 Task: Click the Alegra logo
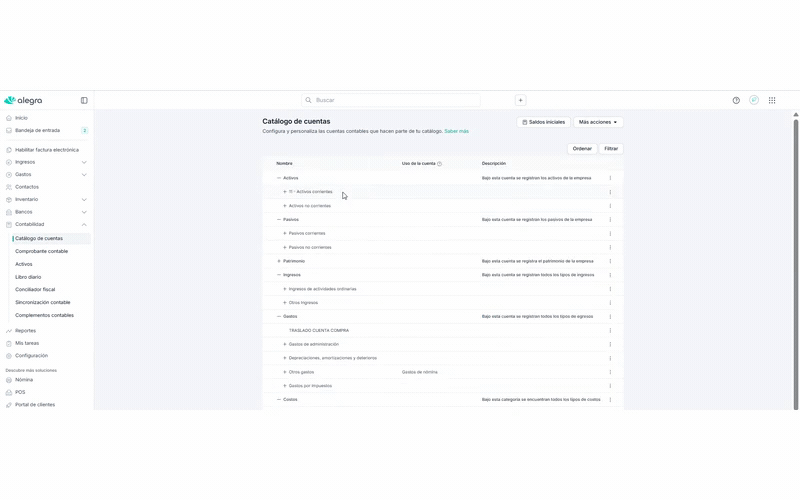click(x=23, y=100)
